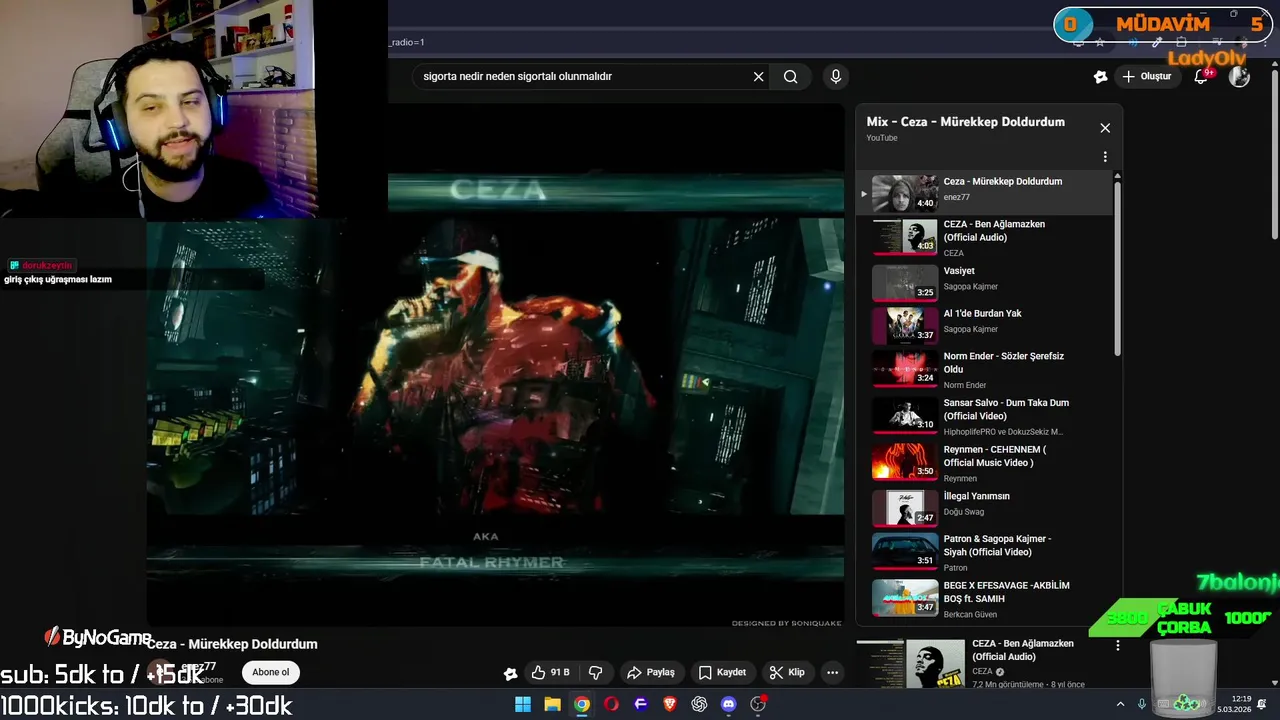Play BEGE X EFESAVAGE -AKBİLİM BOŞ
The height and width of the screenshot is (720, 1280).
pos(985,598)
